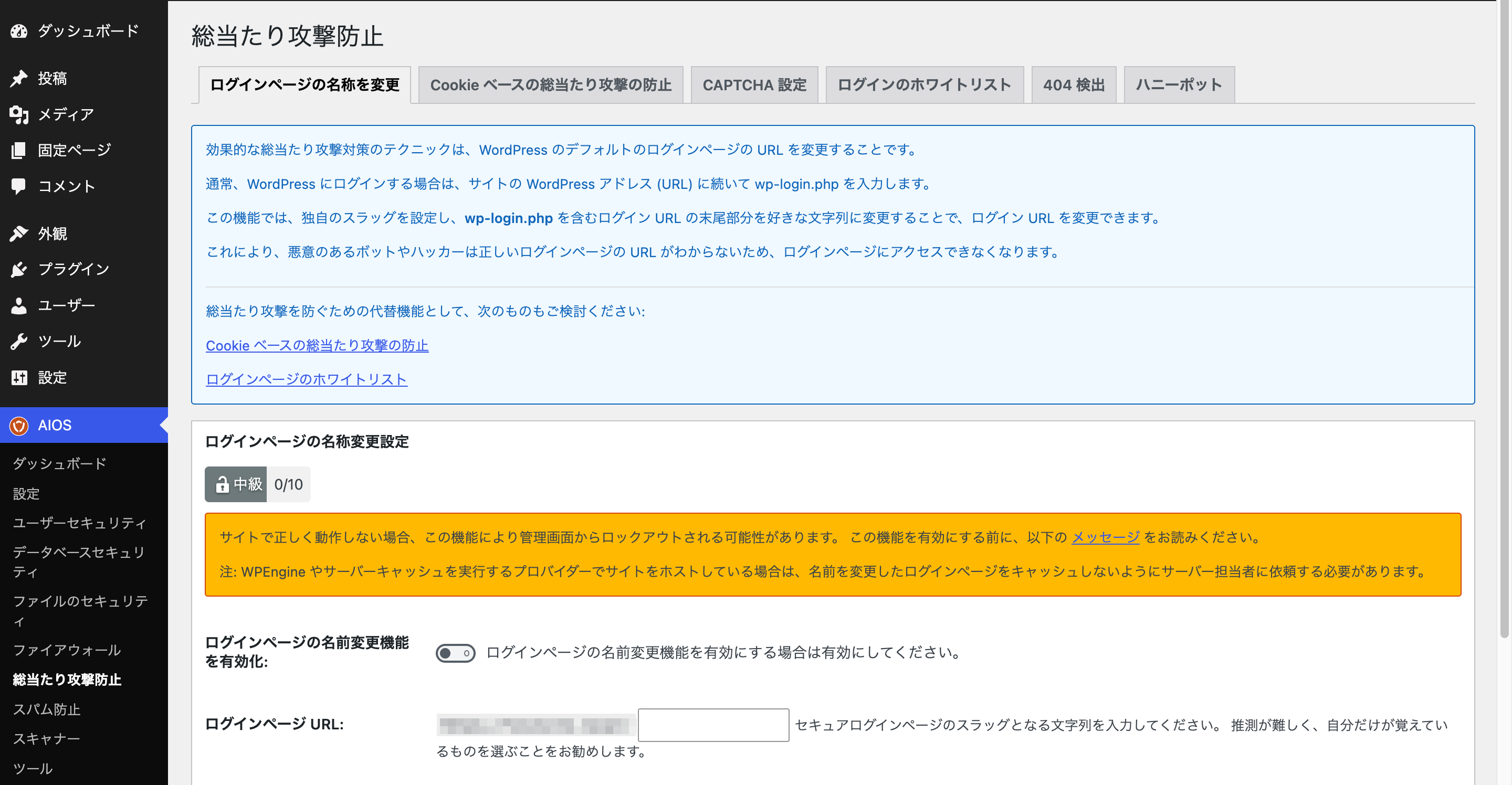Click the 固定ページ pages icon
The image size is (1512, 785).
pos(19,150)
